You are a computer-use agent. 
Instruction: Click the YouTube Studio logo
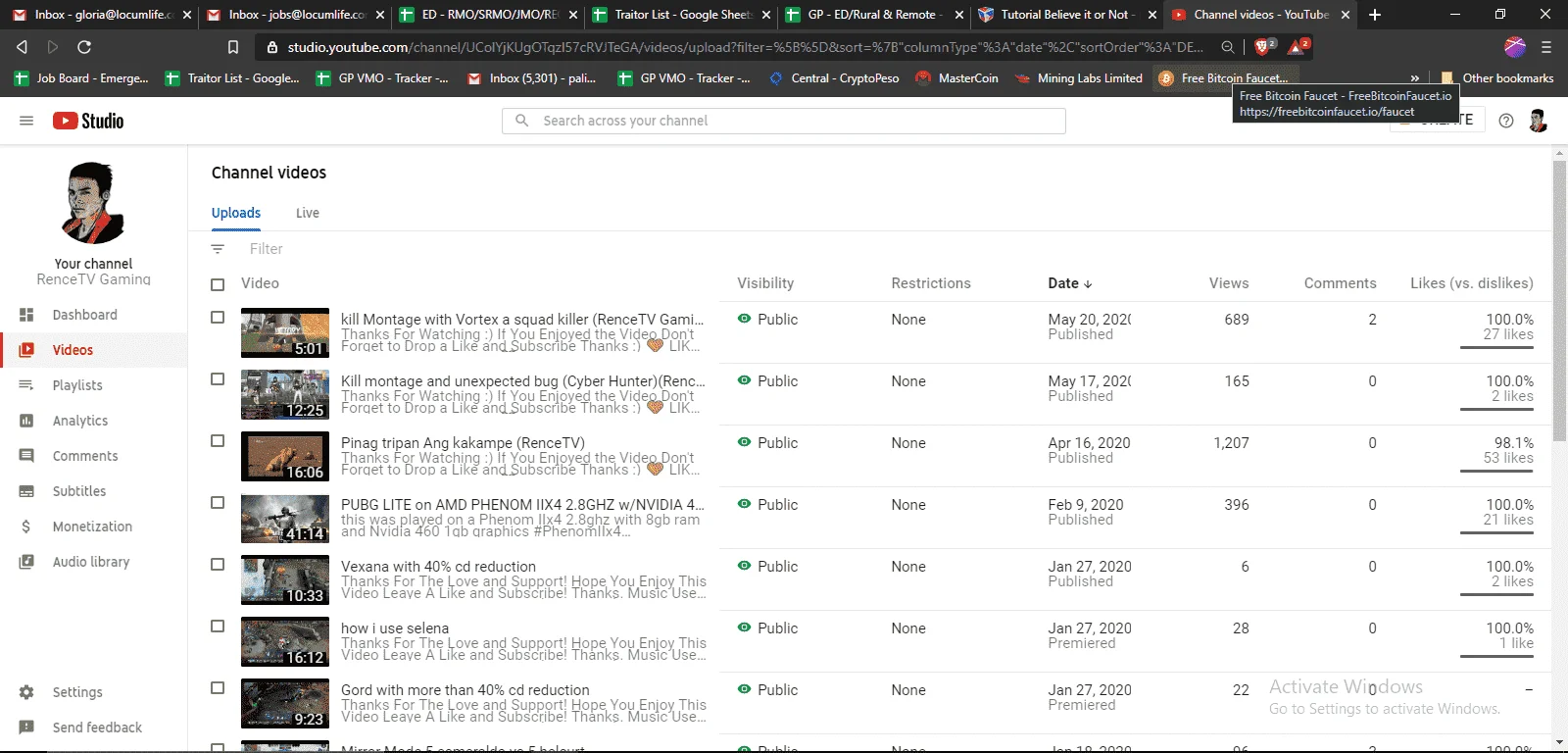(x=88, y=121)
